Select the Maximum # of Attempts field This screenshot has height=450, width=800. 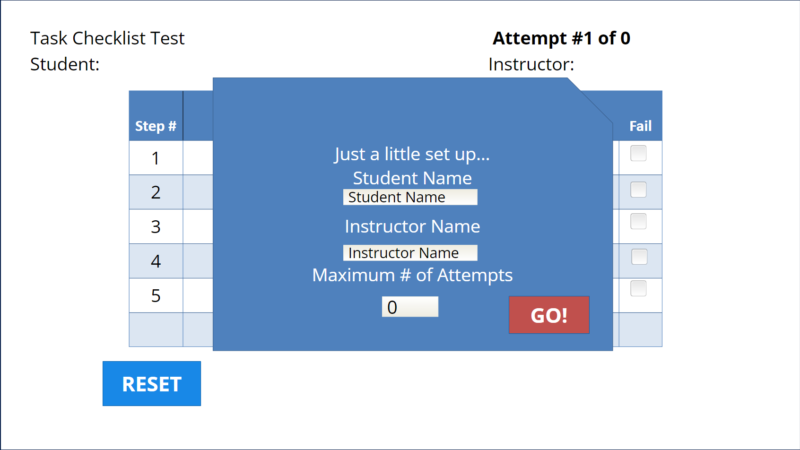tap(409, 308)
